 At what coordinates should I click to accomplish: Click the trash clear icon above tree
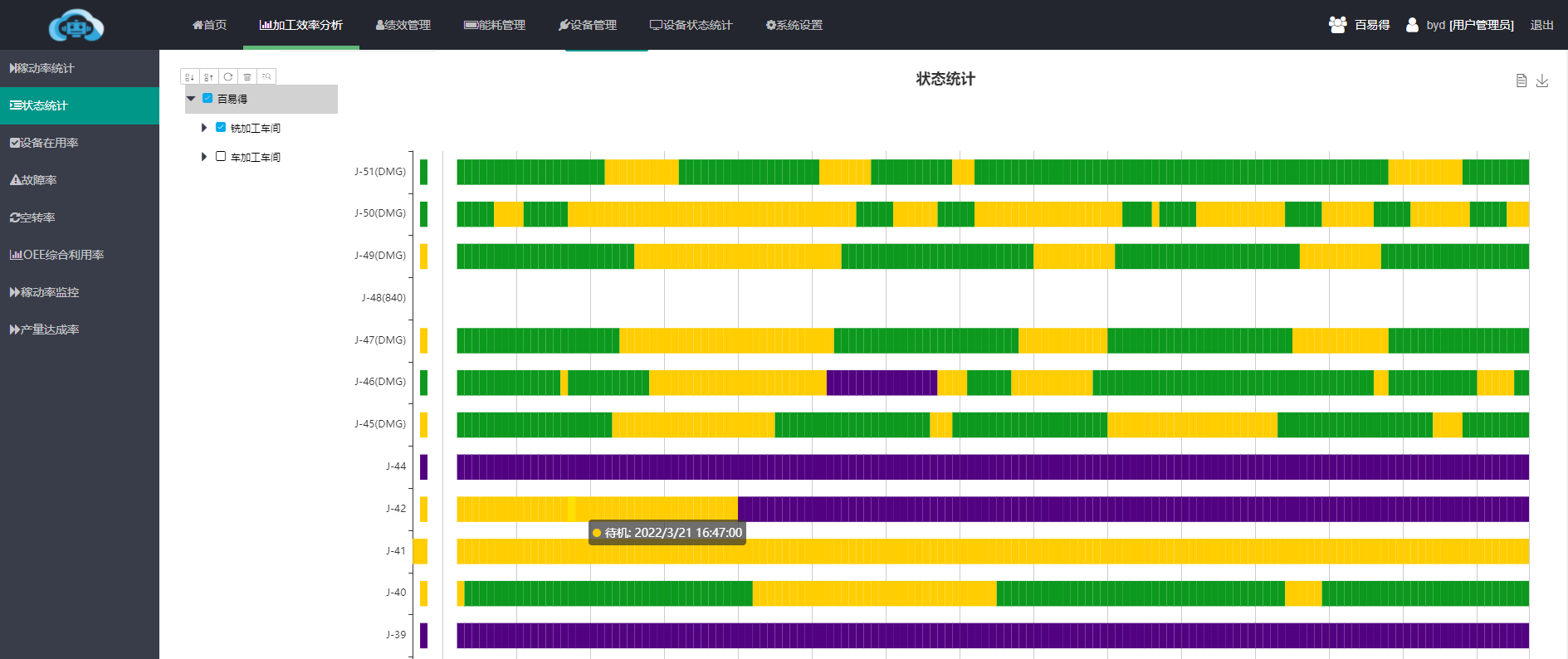tap(247, 77)
